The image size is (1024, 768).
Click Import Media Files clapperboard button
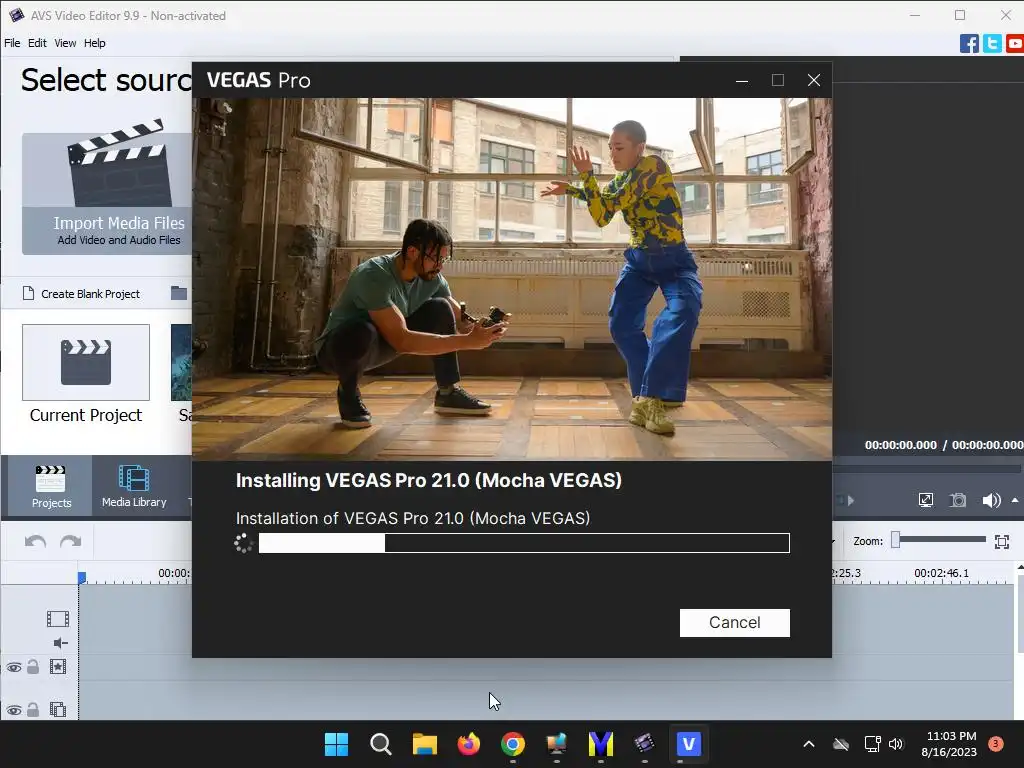(x=108, y=193)
